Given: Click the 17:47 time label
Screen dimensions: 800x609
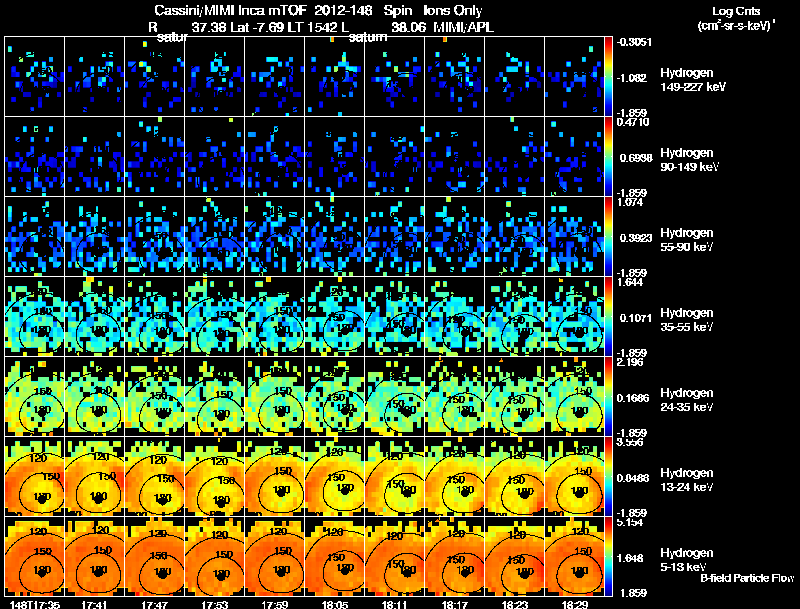Looking at the screenshot, I should click(x=154, y=604).
